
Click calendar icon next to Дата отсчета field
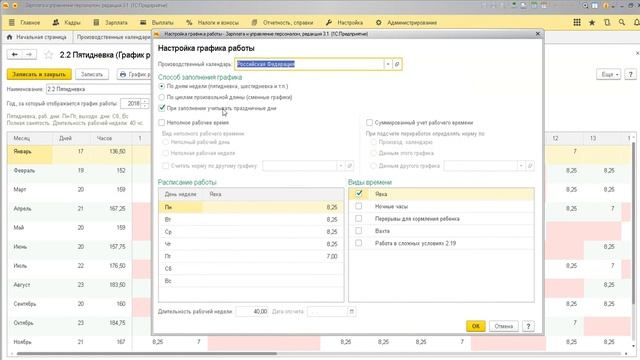pyautogui.click(x=351, y=311)
